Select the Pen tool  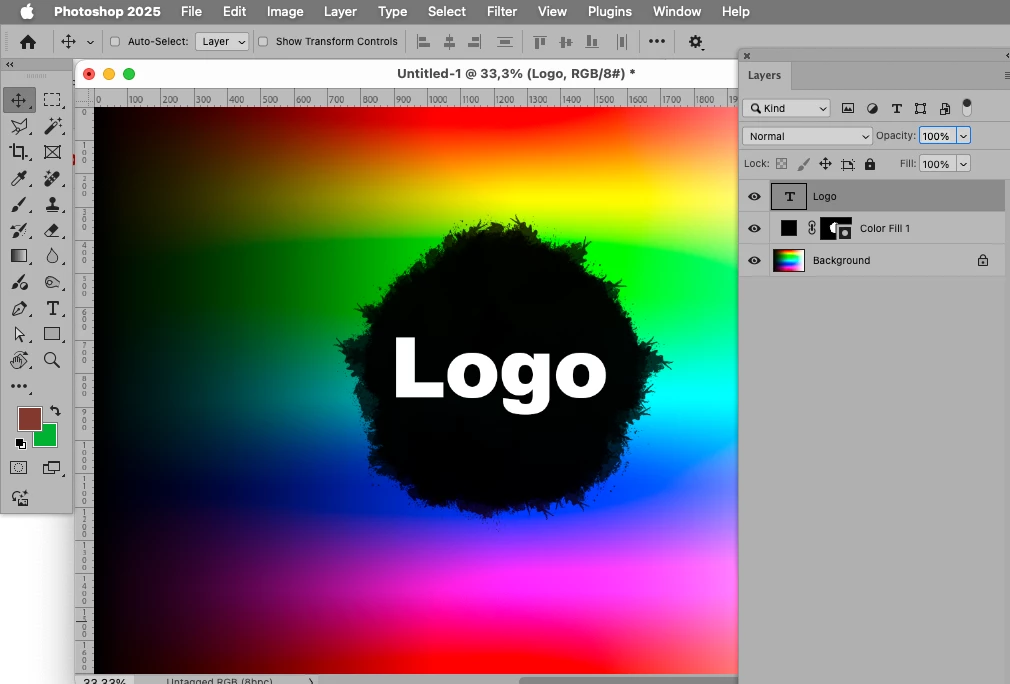(19, 308)
